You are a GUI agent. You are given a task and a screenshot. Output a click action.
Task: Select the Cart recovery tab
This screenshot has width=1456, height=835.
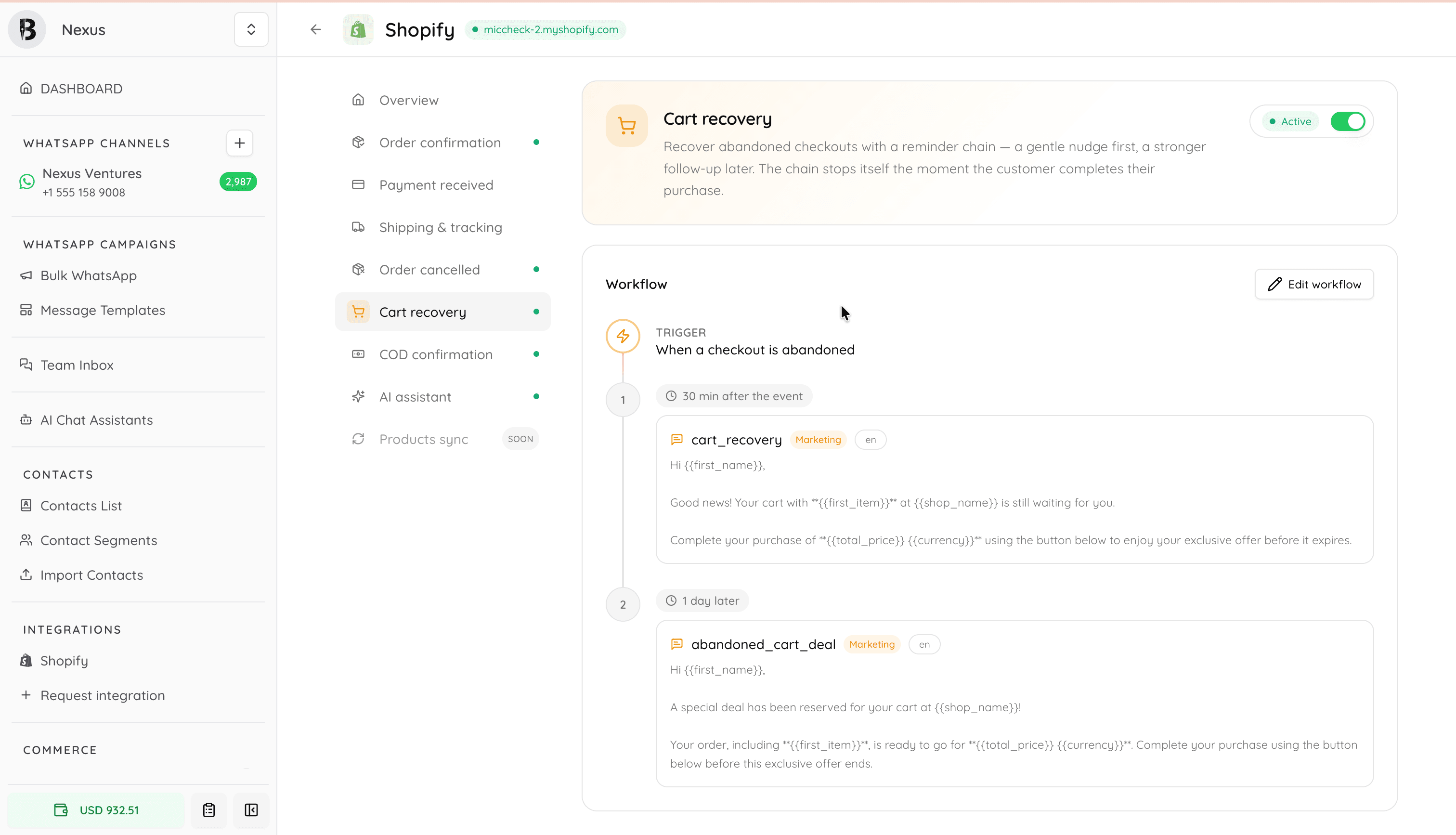tap(442, 312)
